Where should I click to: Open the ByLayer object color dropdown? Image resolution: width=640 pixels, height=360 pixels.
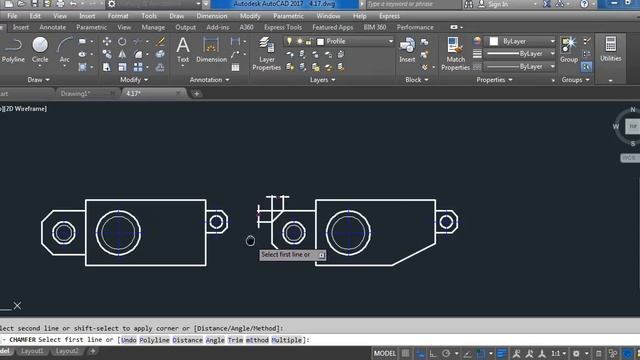(552, 41)
